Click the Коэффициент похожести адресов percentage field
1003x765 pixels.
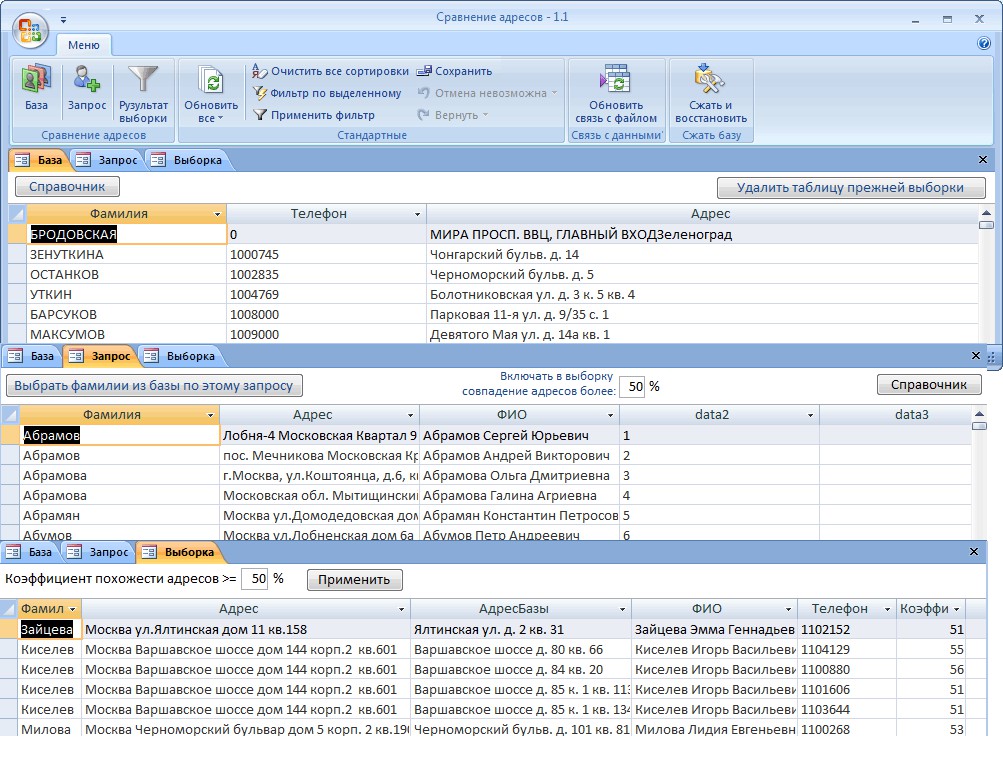click(x=255, y=579)
